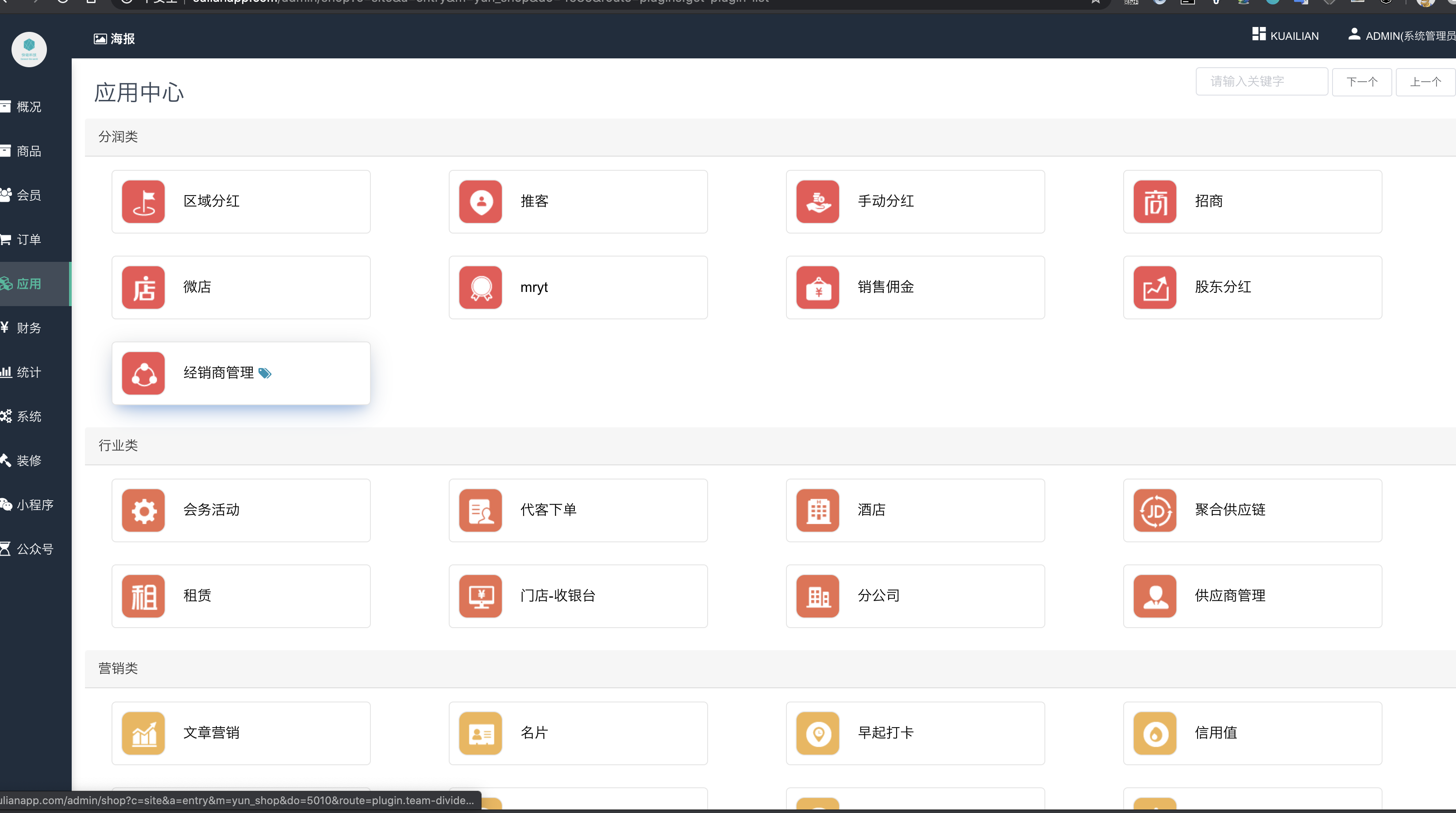Click the 供应商管理 label text
Screen dimensions: 1456x813
(1230, 595)
